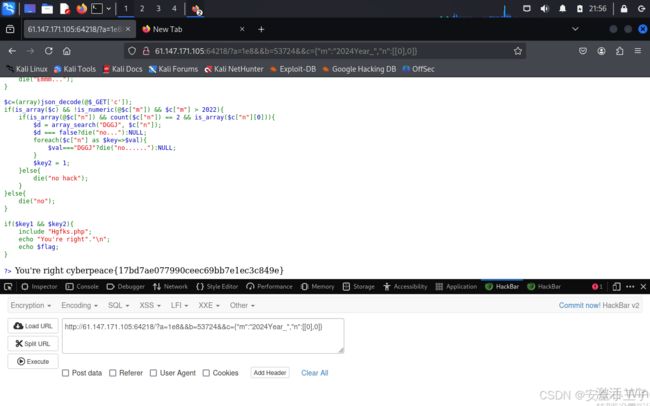Open the Google Hacking DB bookmark

(359, 69)
